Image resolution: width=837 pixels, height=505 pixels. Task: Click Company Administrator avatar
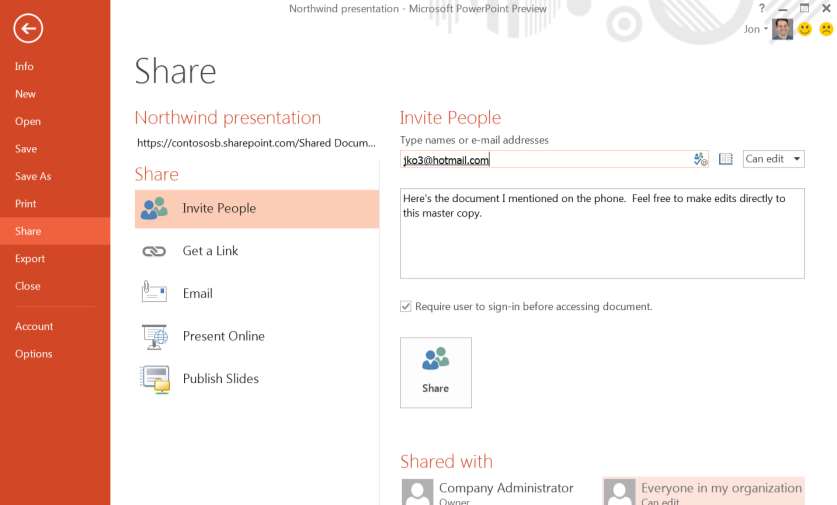click(x=417, y=492)
